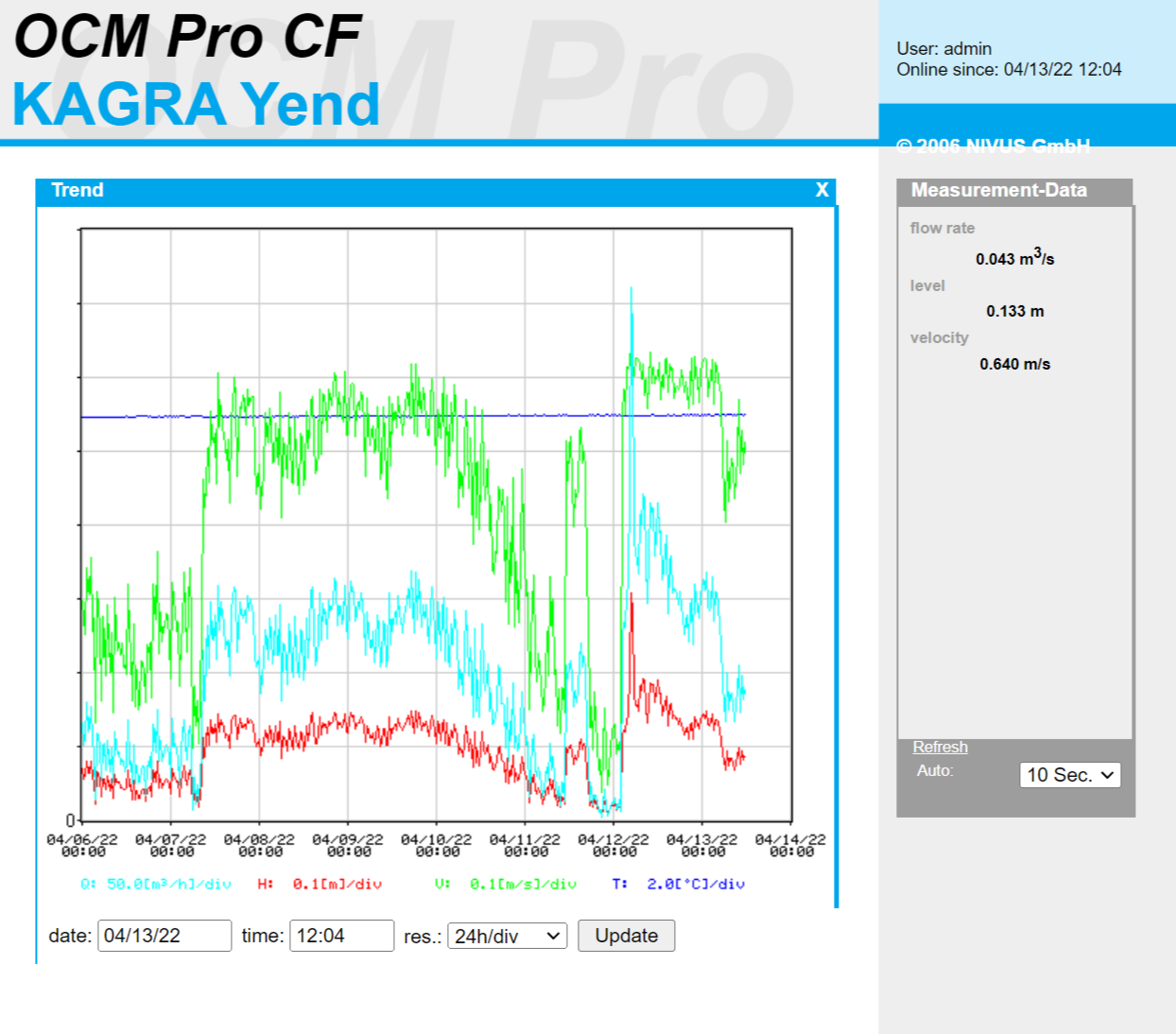Close the Trend panel with X
Viewport: 1176px width, 1034px height.
click(x=822, y=190)
